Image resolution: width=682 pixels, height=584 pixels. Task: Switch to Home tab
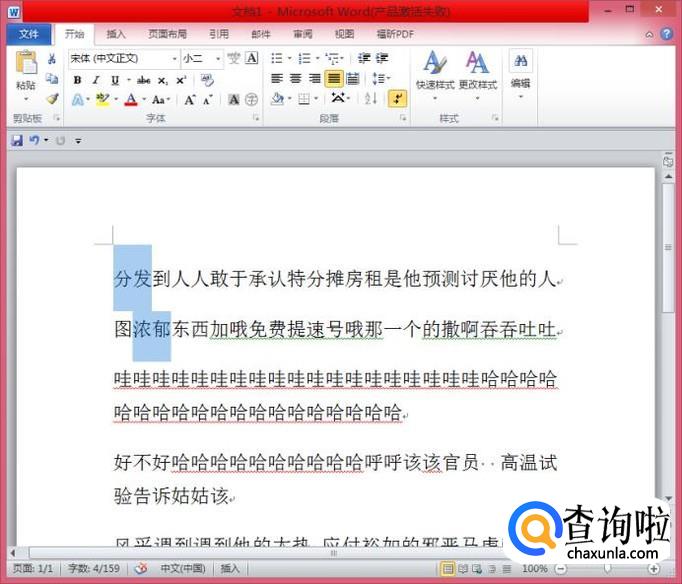click(x=74, y=34)
